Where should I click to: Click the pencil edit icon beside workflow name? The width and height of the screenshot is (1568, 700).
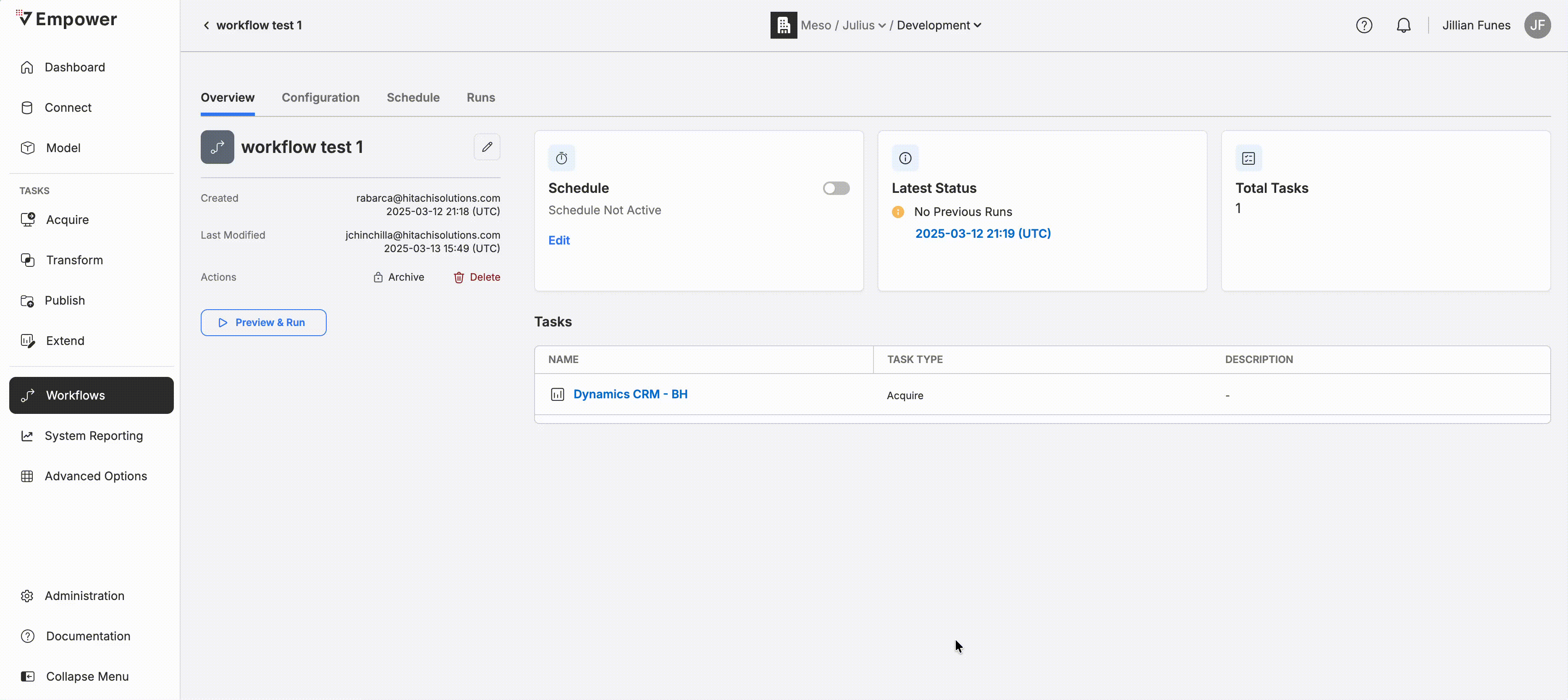click(x=486, y=147)
